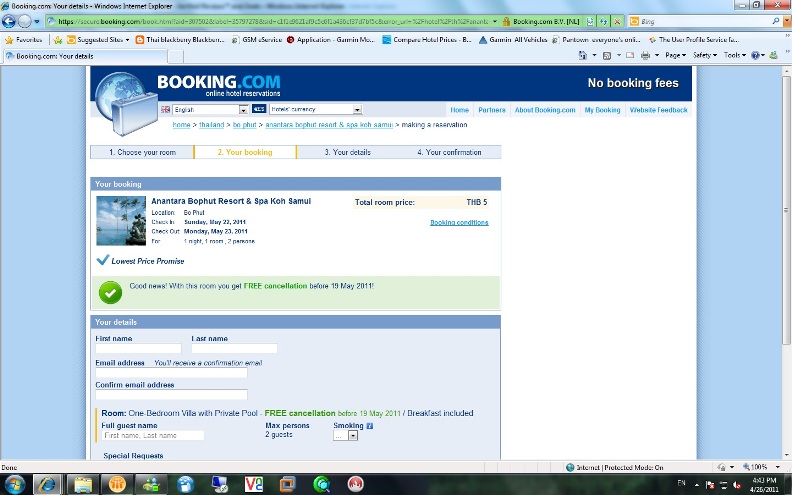Click the Last name input field
Screen dimensions: 792x495
(234, 349)
